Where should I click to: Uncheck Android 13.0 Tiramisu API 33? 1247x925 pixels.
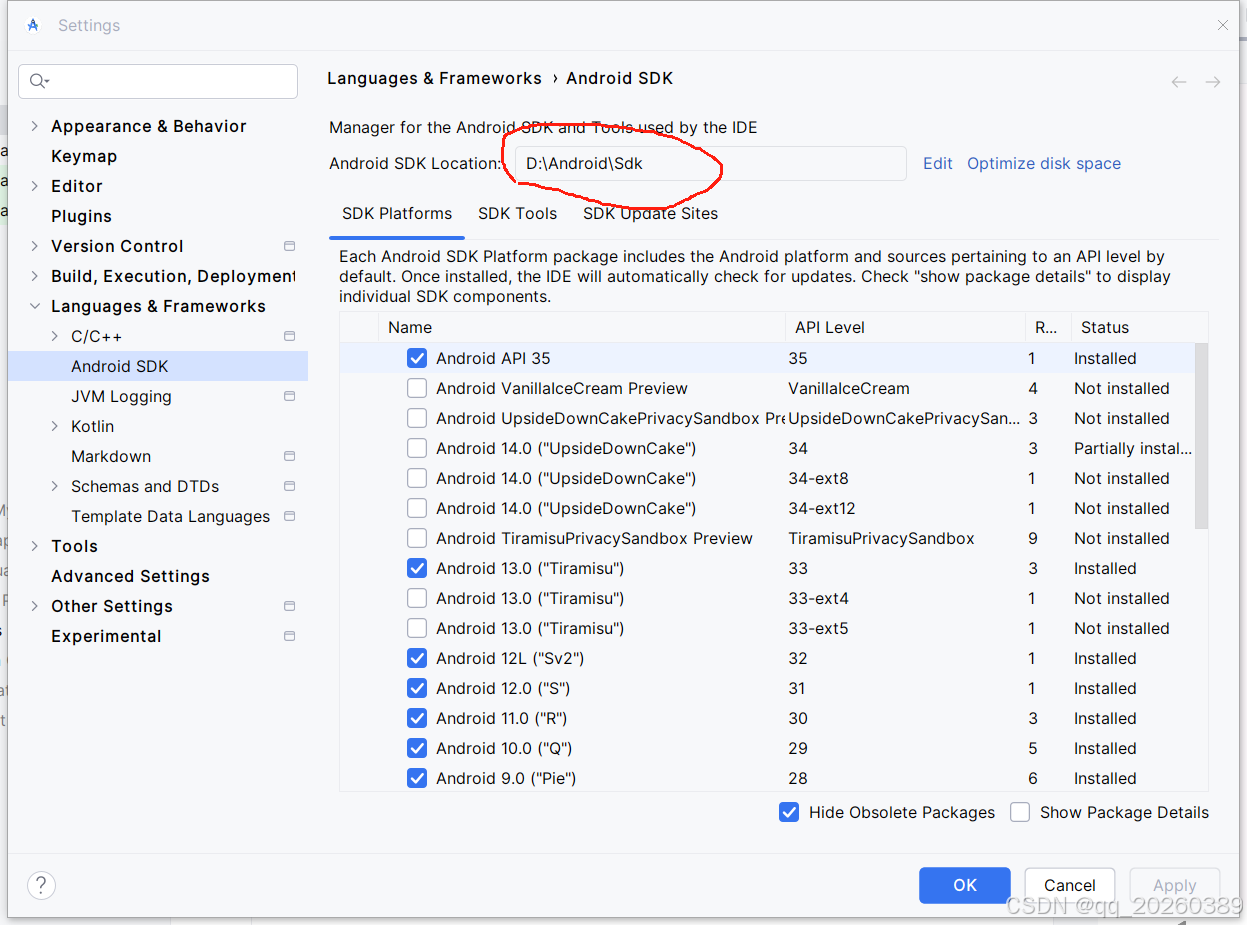(417, 568)
